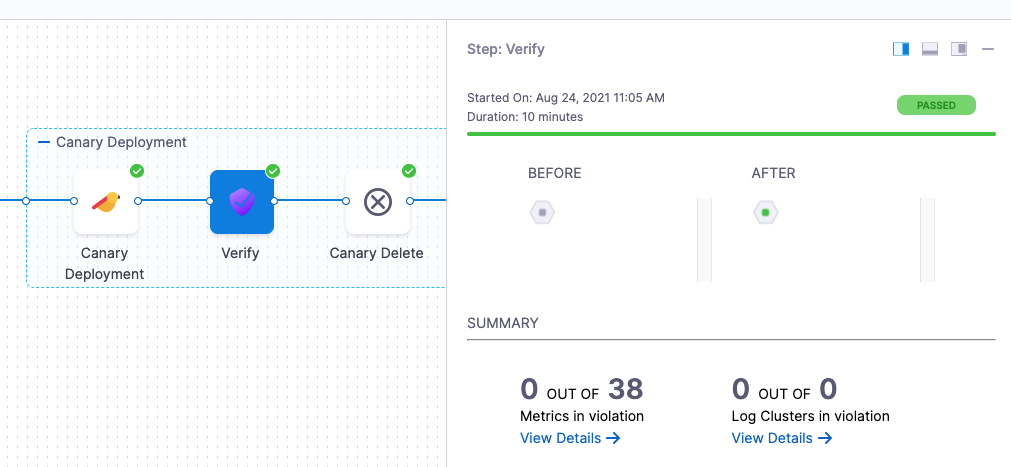This screenshot has width=1011, height=467.
Task: Switch details panel to bottom layout
Action: point(930,49)
